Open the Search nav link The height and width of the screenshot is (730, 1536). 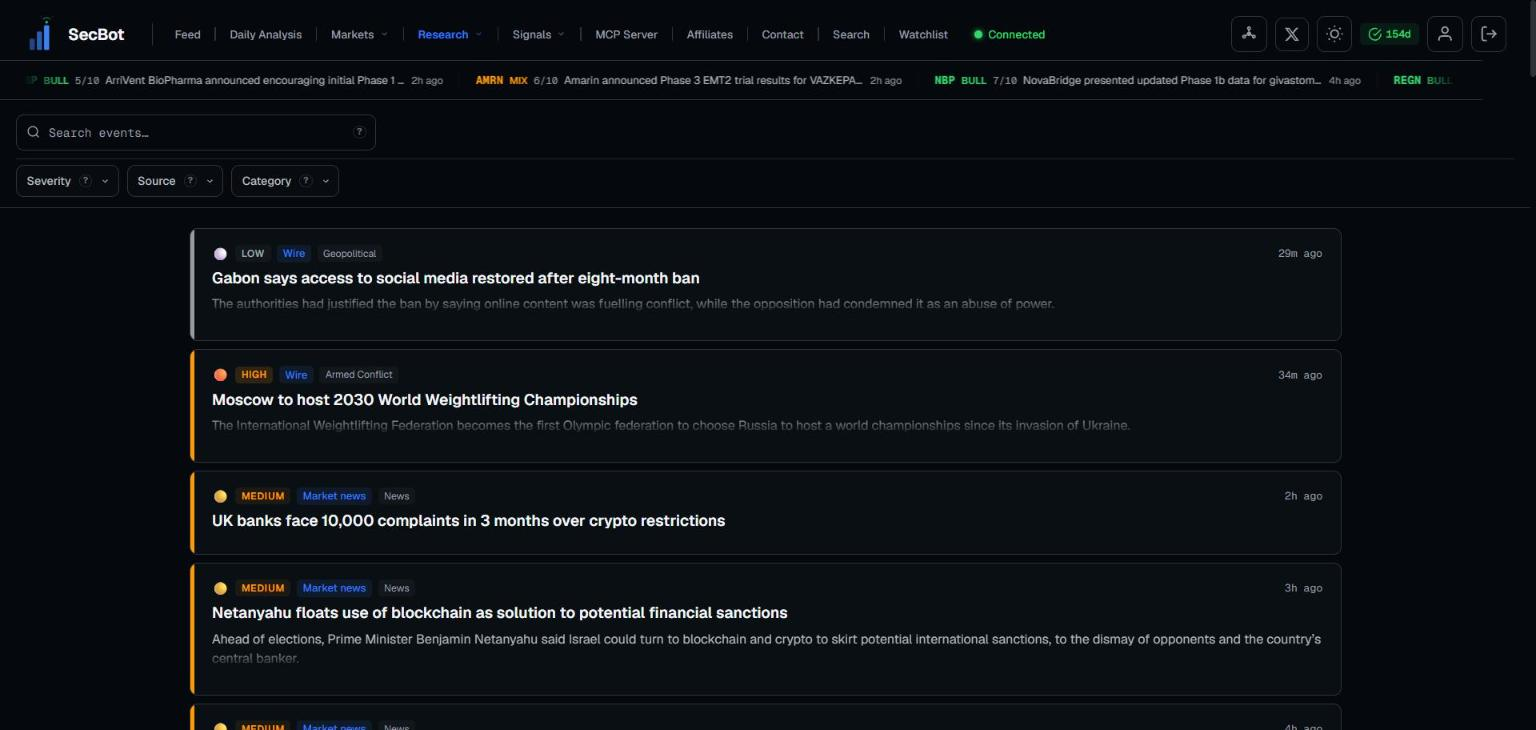851,34
